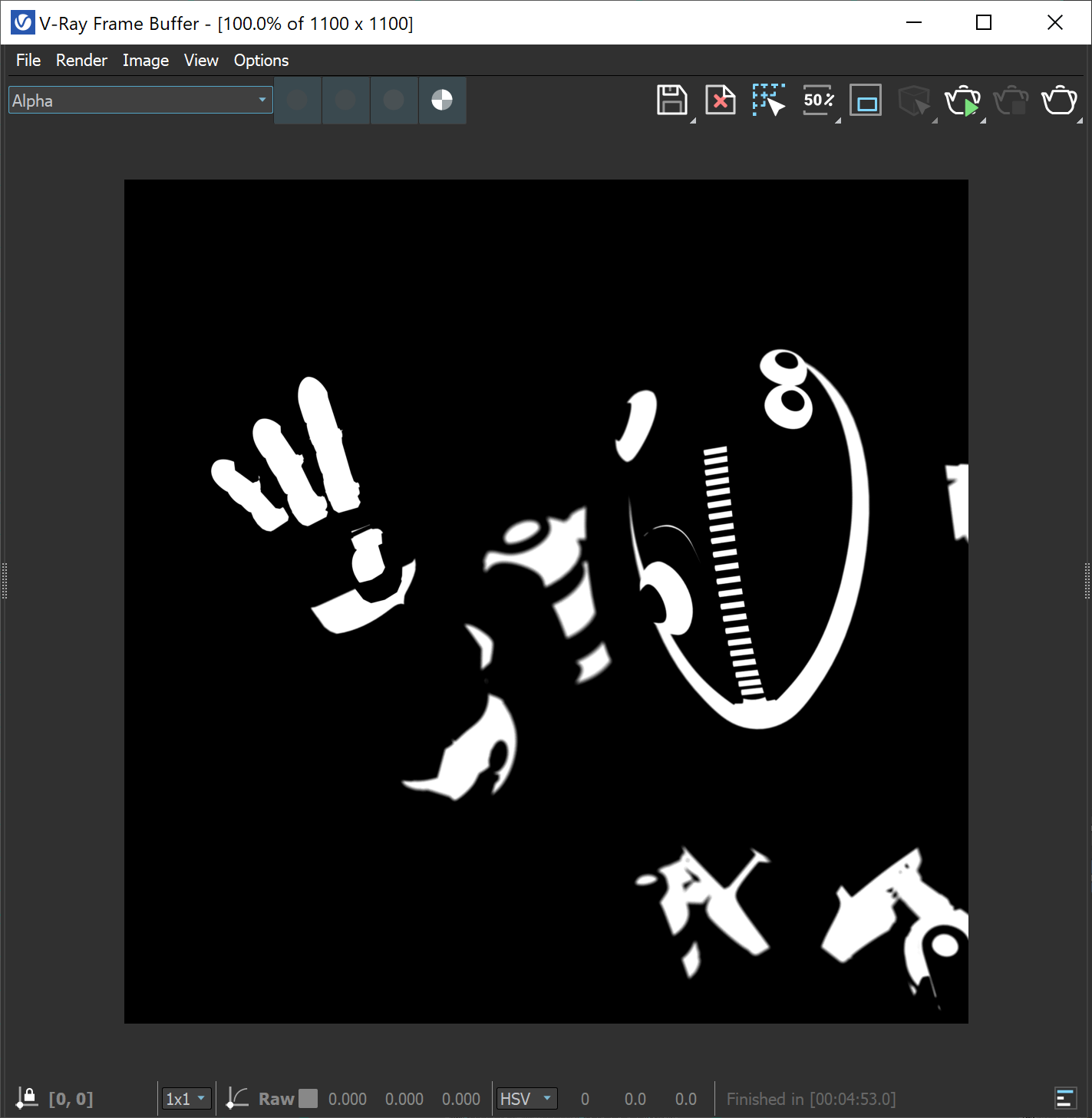
Task: Open the View menu
Action: point(201,60)
